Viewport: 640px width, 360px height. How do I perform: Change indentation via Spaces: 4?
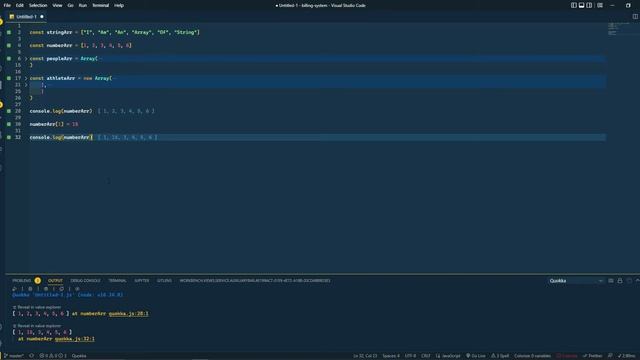coord(391,356)
